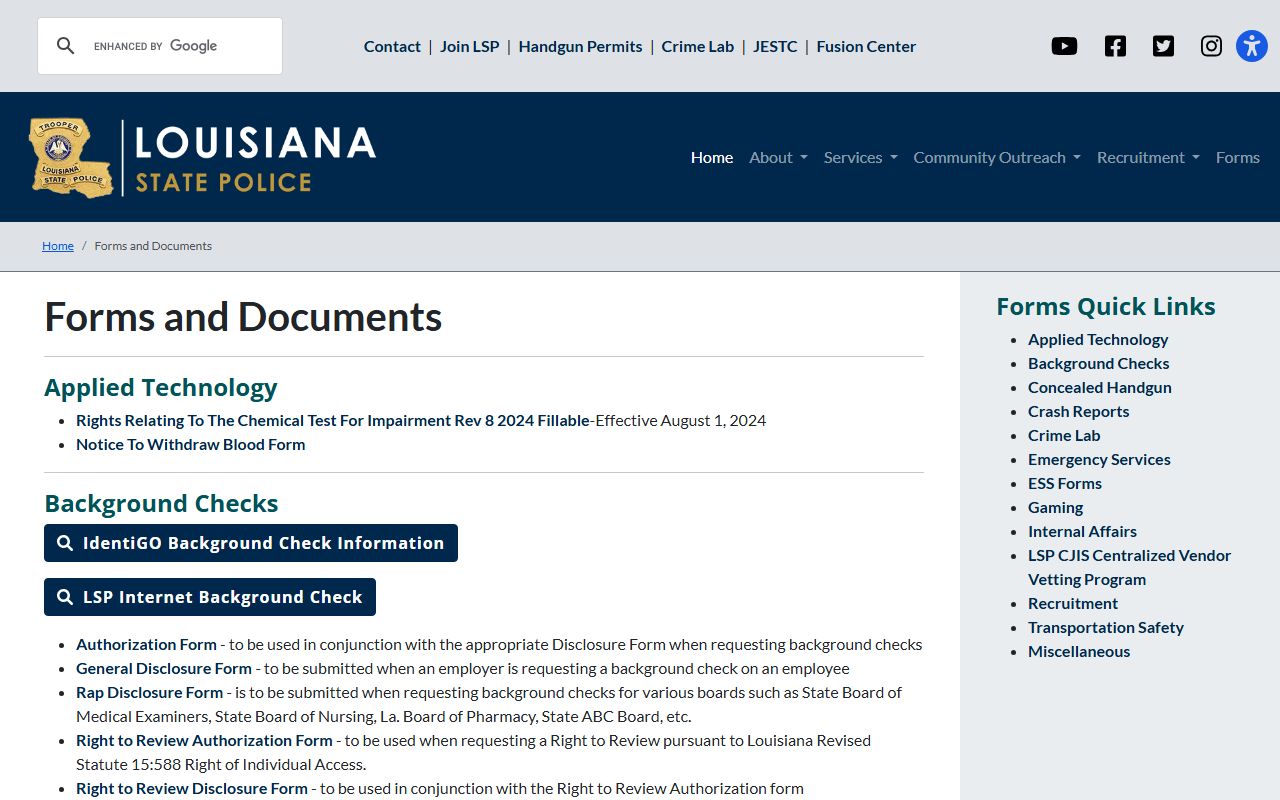Image resolution: width=1280 pixels, height=800 pixels.
Task: Open Right to Review Disclosure Form
Action: (192, 788)
